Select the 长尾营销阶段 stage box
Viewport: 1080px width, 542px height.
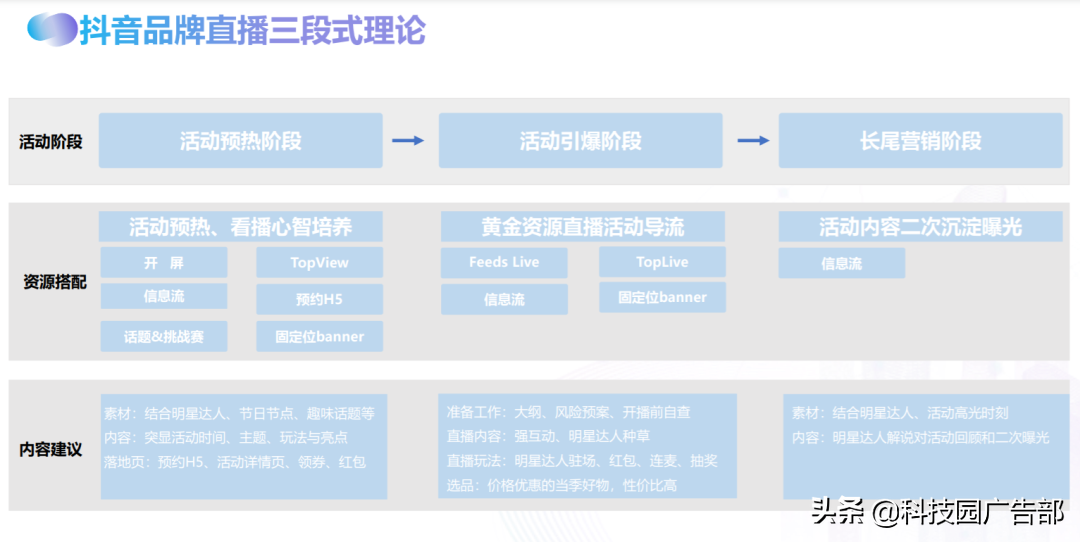(x=920, y=141)
